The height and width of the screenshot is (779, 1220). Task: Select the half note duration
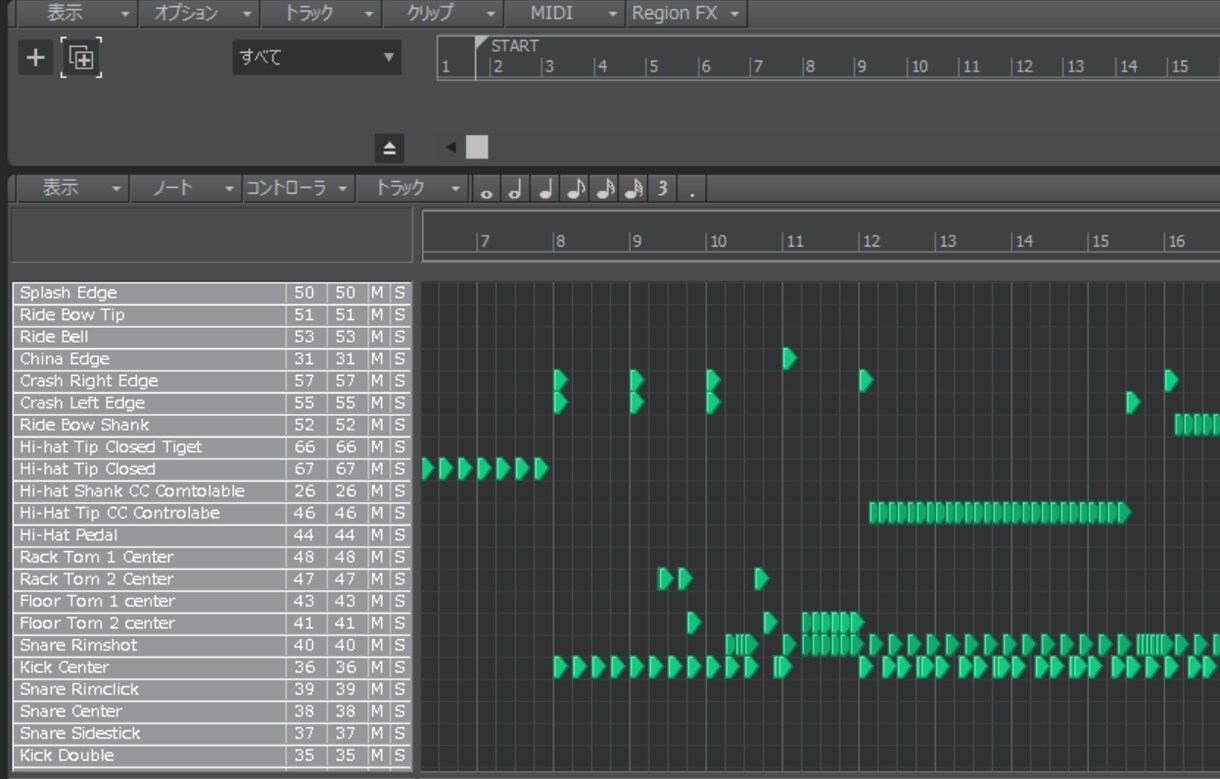point(515,188)
